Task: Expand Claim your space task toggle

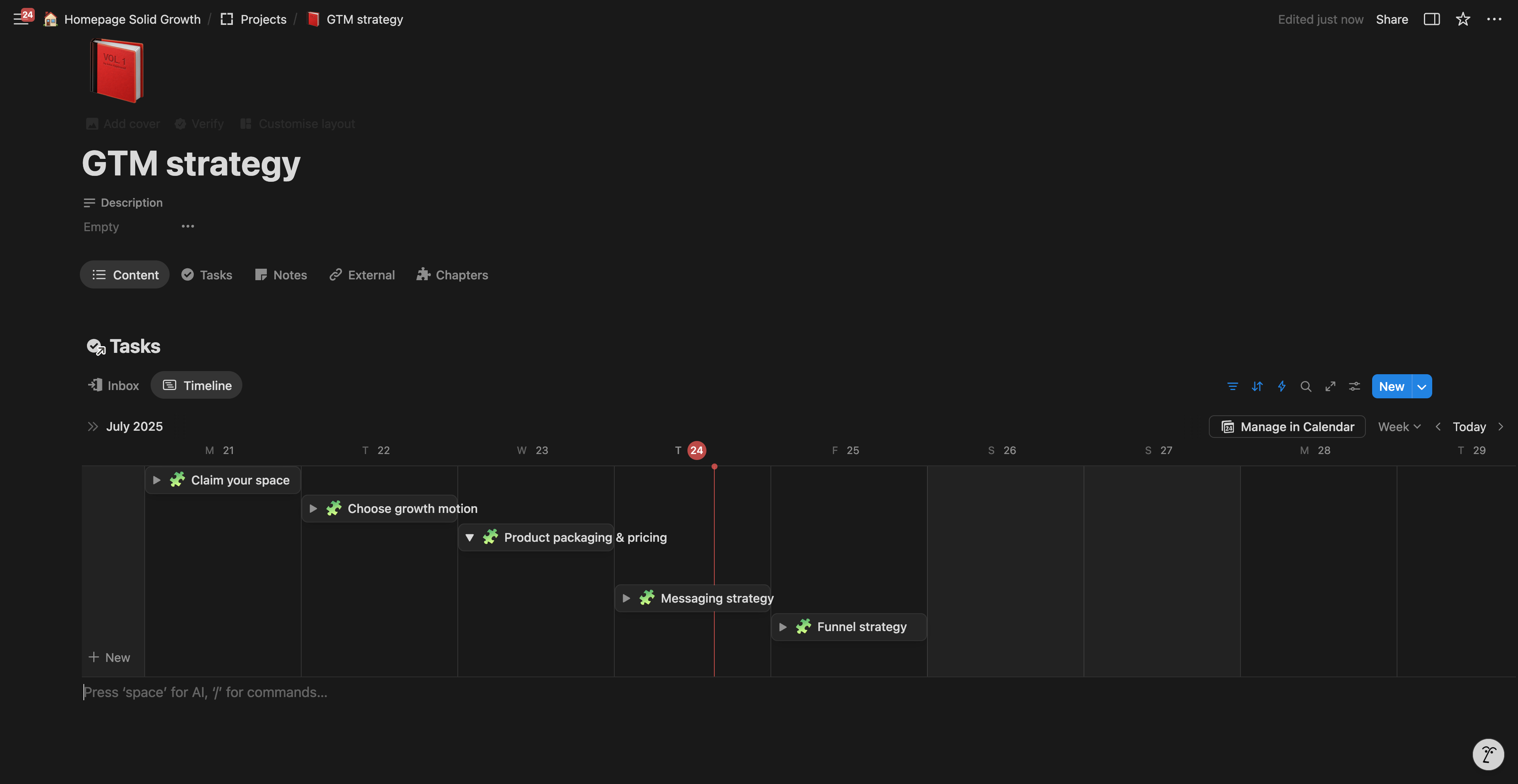Action: tap(157, 480)
